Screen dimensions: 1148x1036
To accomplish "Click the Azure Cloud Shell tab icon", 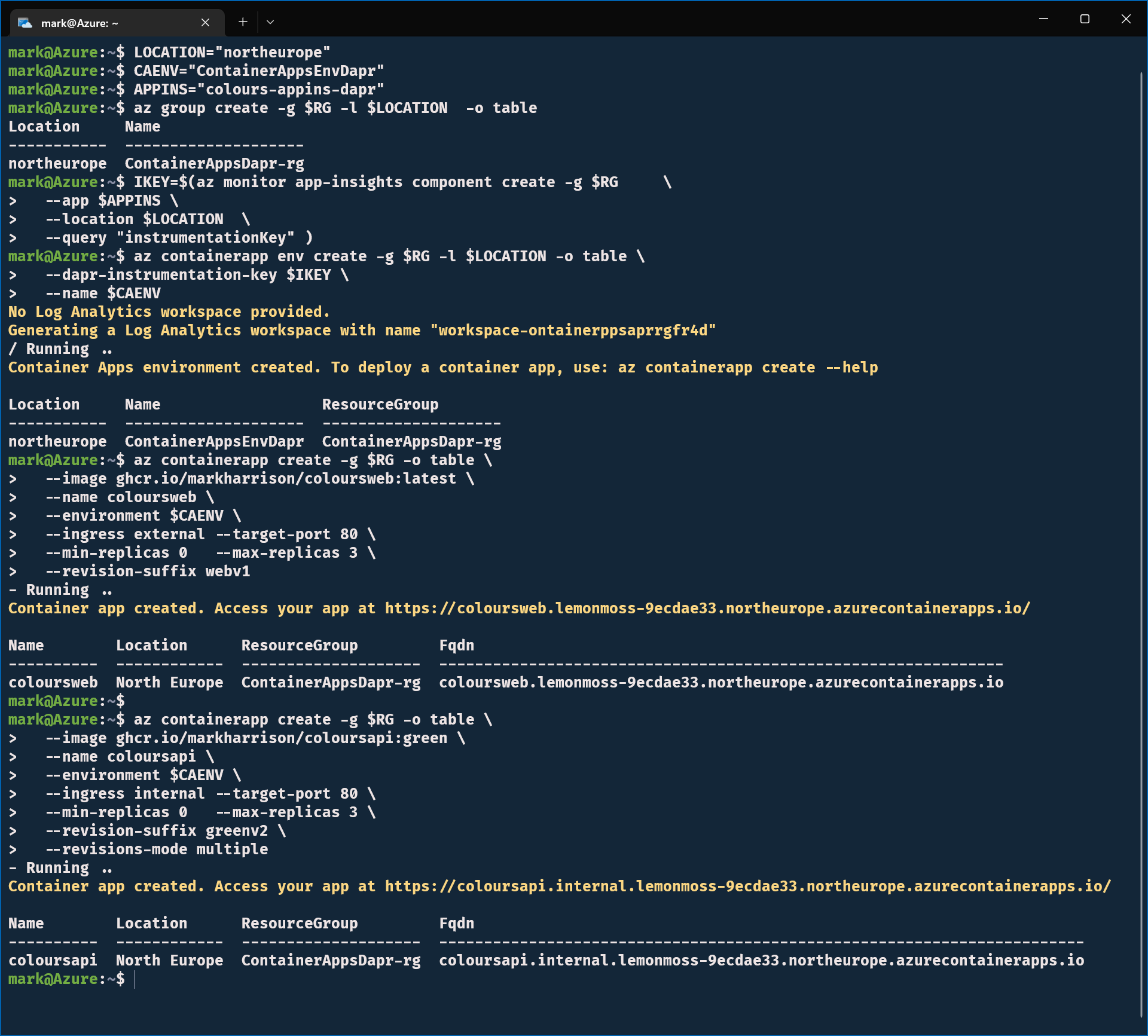I will [25, 23].
